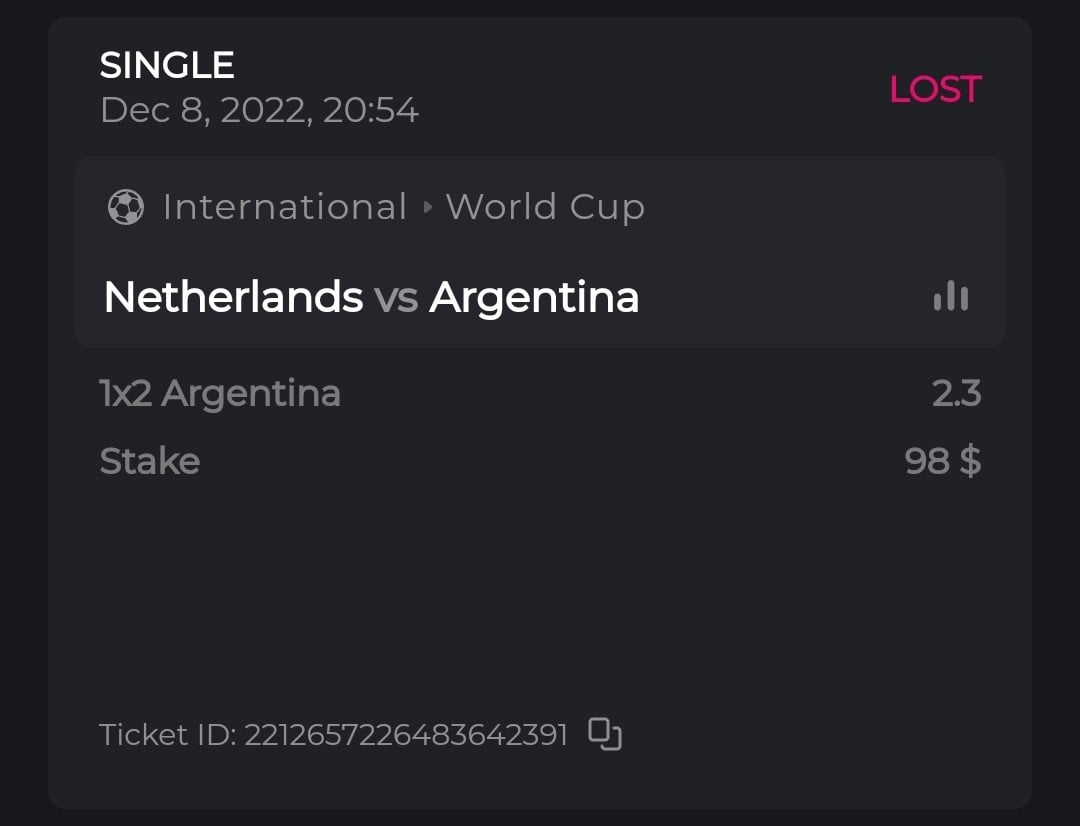Image resolution: width=1080 pixels, height=826 pixels.
Task: Click the 'vs' text between teams
Action: (396, 298)
